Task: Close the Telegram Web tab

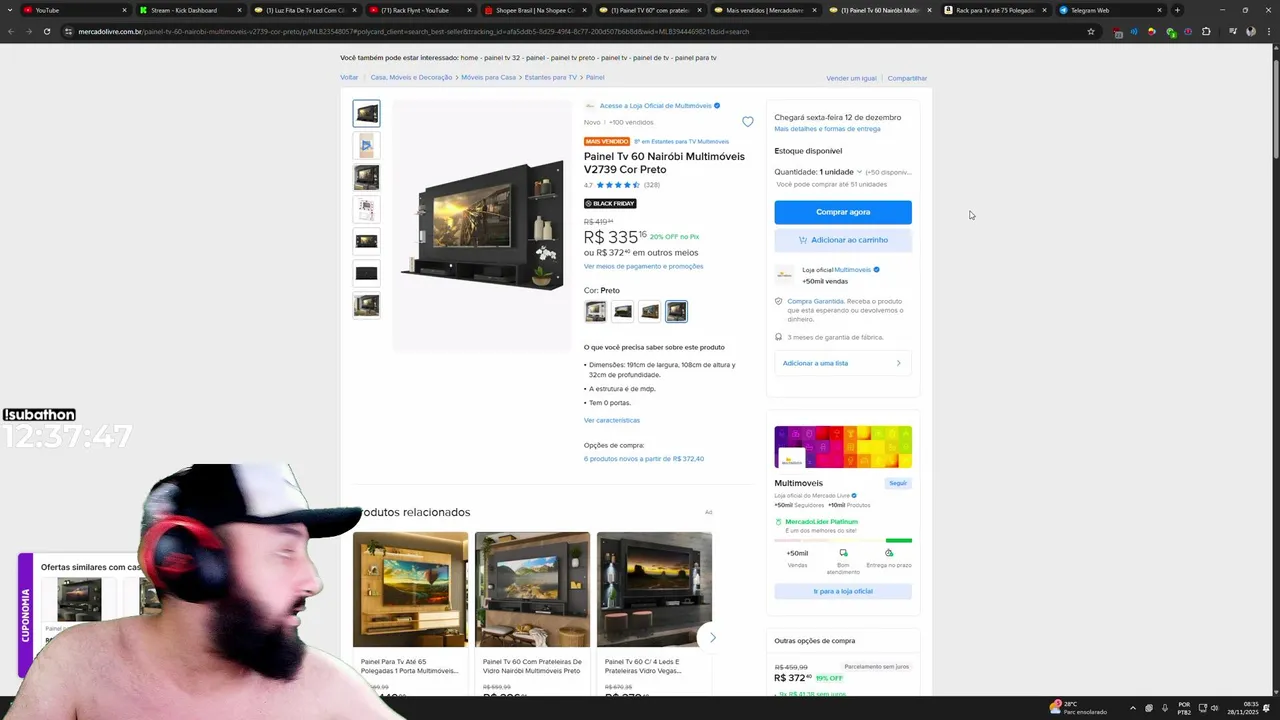Action: [x=1160, y=10]
